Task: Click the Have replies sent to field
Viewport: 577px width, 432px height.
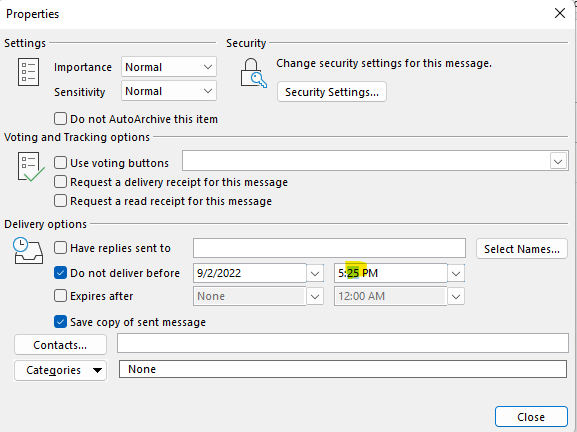Action: [x=329, y=248]
